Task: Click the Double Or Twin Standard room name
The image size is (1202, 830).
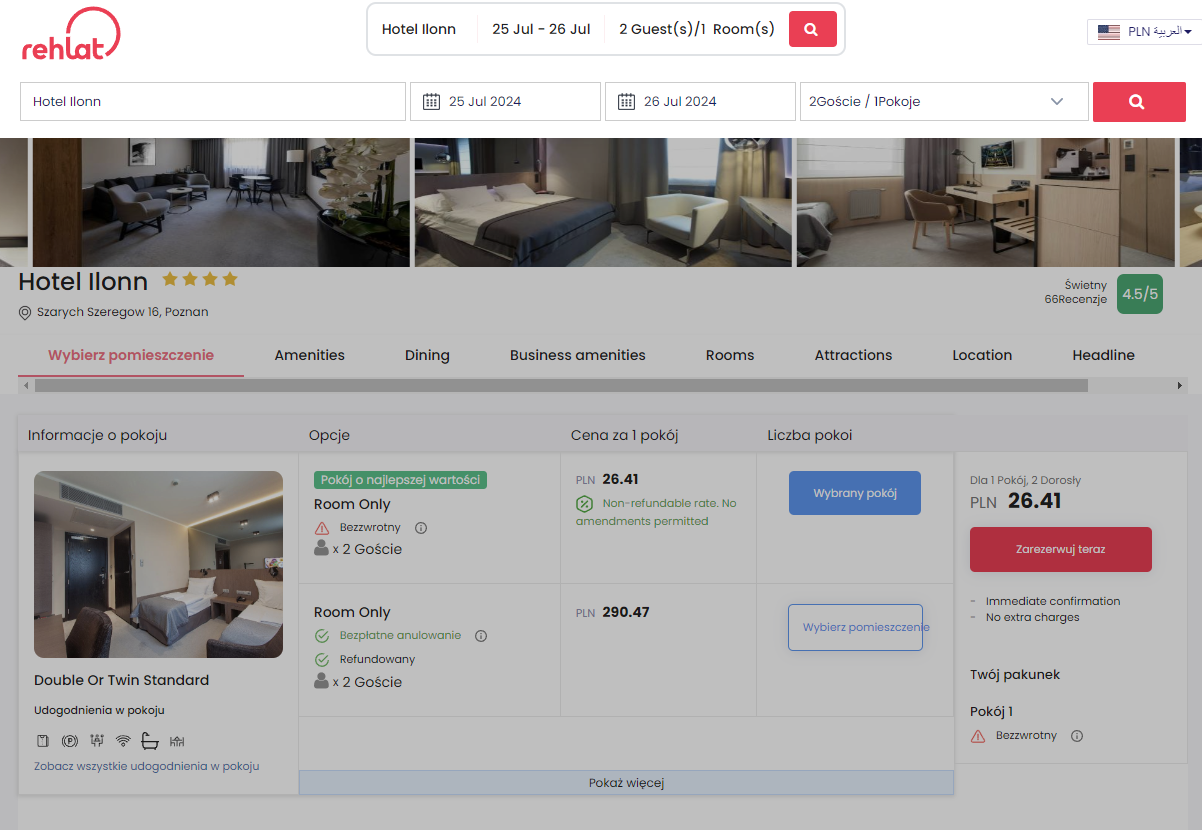Action: 122,680
